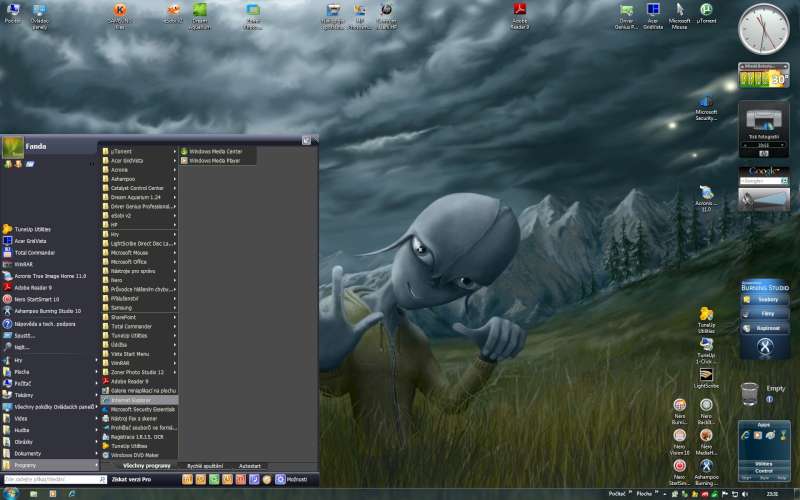The height and width of the screenshot is (500, 800).
Task: Expand the Total Commander folder submenu
Action: tap(139, 326)
